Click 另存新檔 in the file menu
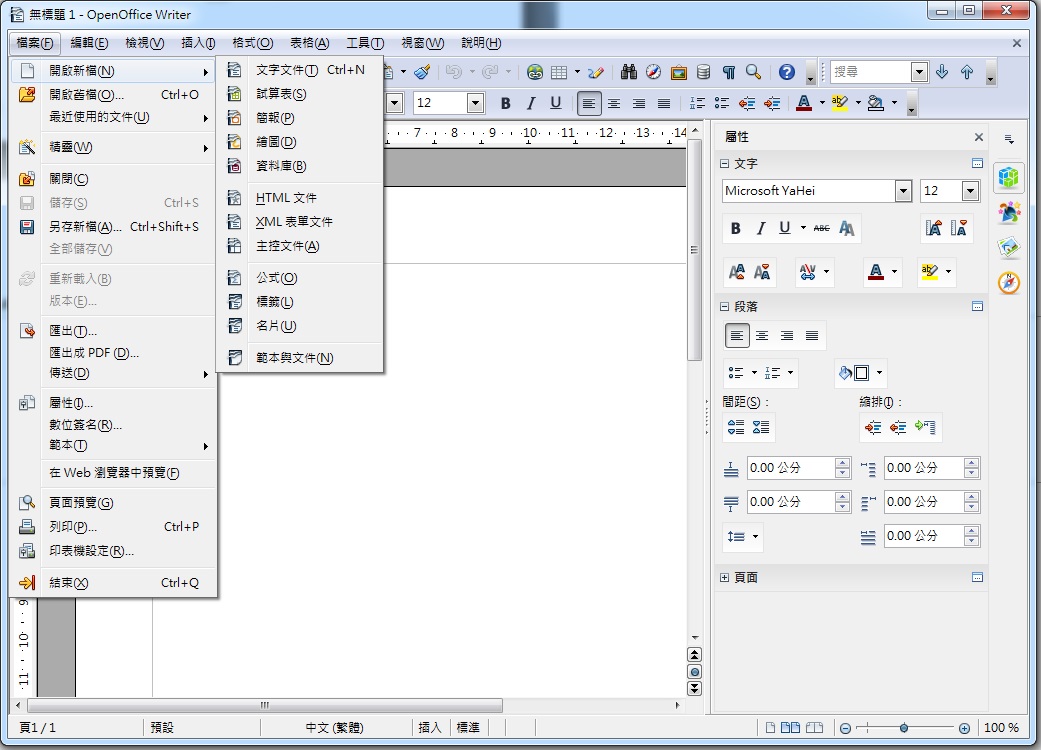1041x750 pixels. point(86,226)
